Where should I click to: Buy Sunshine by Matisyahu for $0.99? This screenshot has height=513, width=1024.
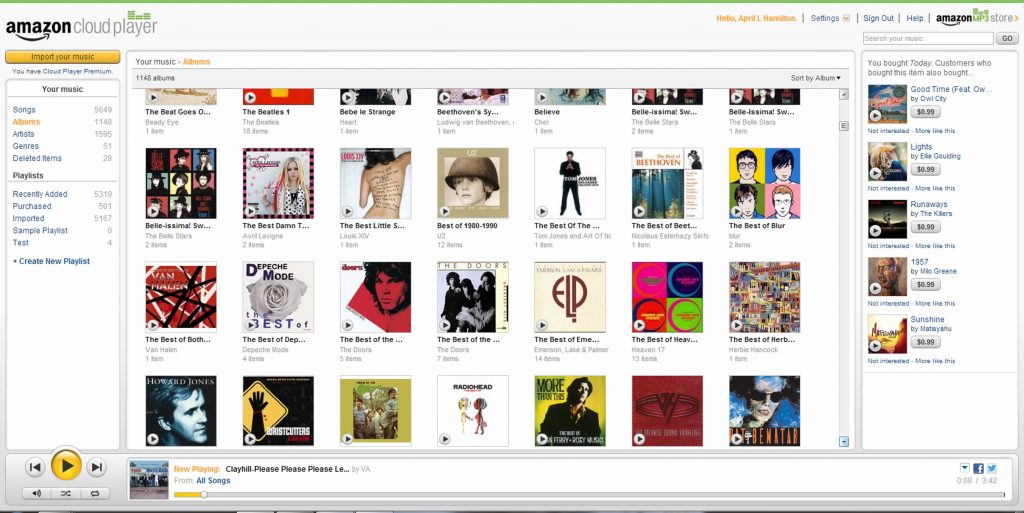click(925, 341)
